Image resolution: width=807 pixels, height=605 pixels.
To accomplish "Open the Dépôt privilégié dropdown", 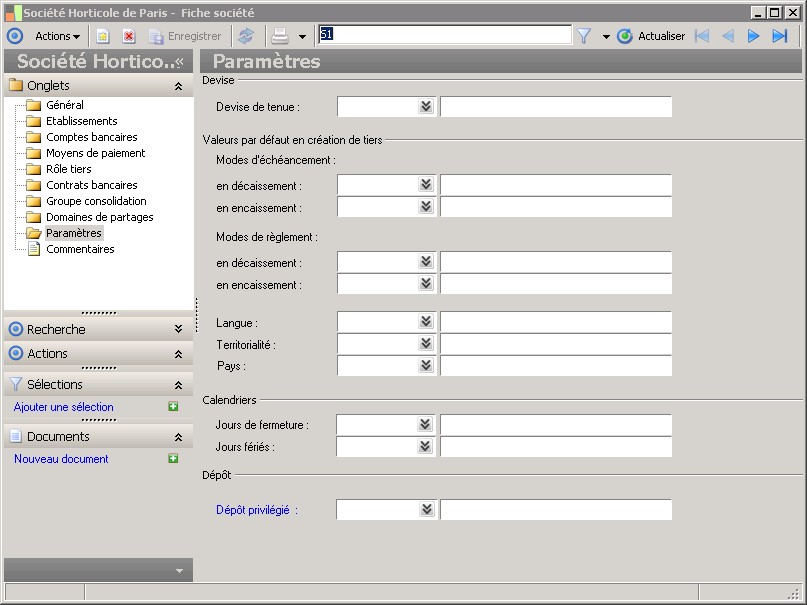I will point(426,510).
